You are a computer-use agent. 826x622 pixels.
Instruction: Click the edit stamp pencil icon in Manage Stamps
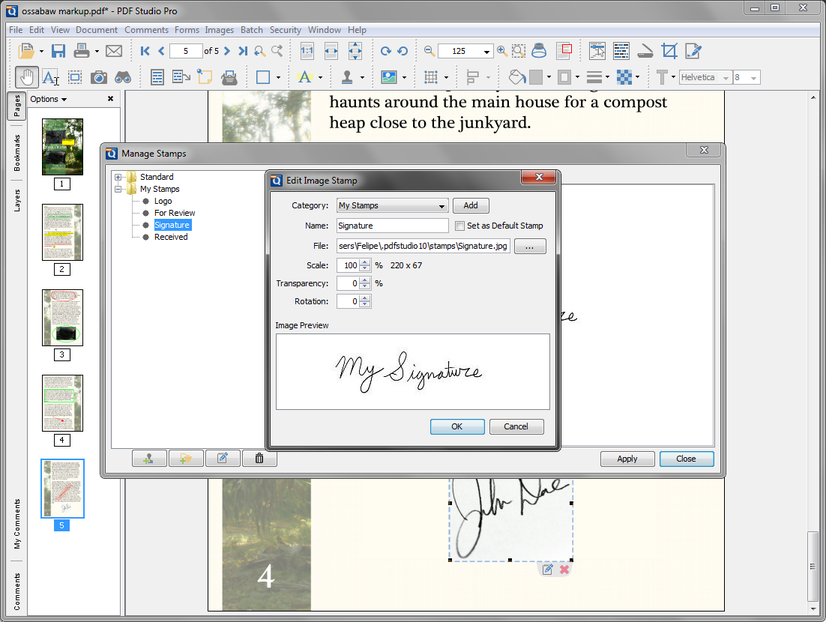[x=222, y=458]
